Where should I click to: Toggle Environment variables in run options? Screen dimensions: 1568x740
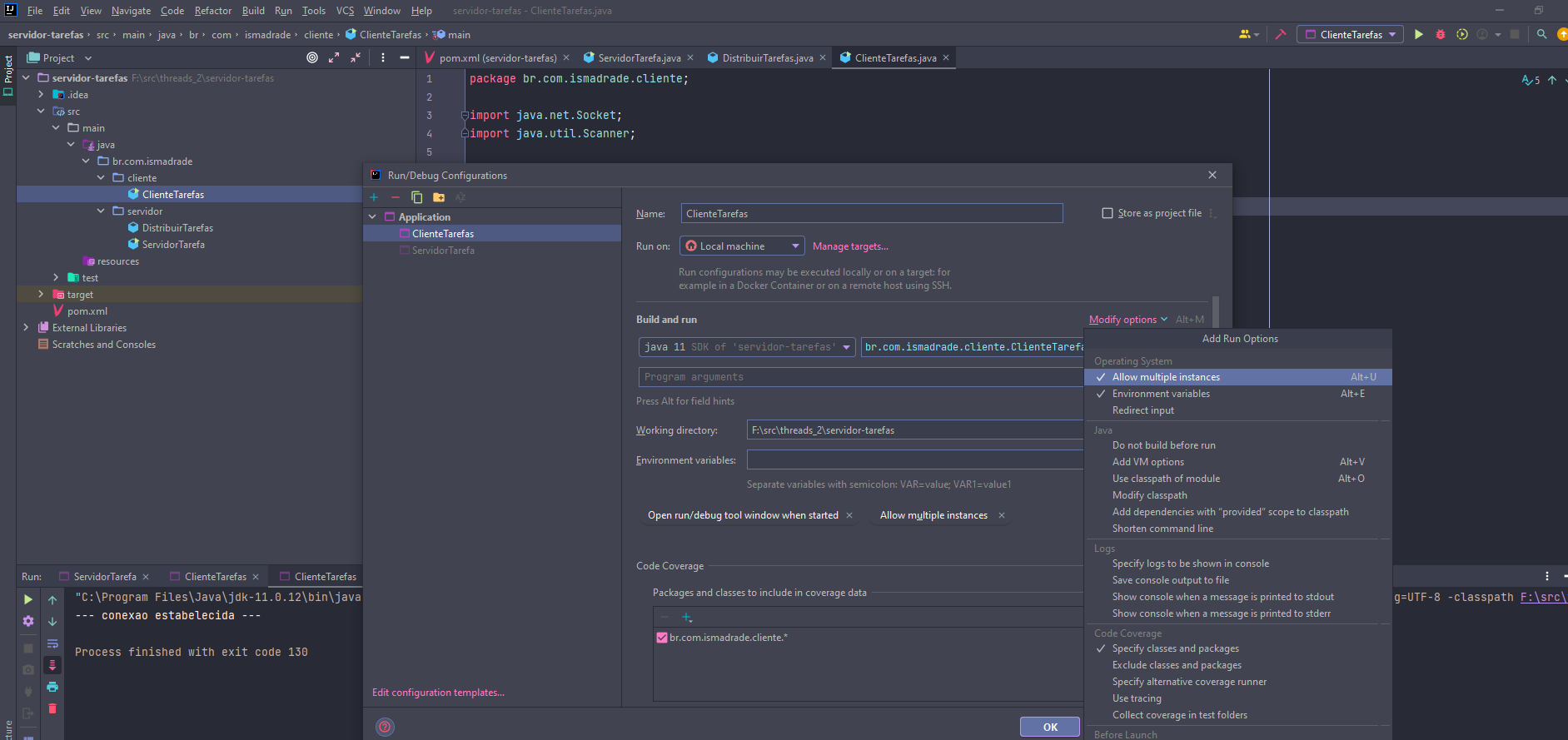click(1238, 394)
